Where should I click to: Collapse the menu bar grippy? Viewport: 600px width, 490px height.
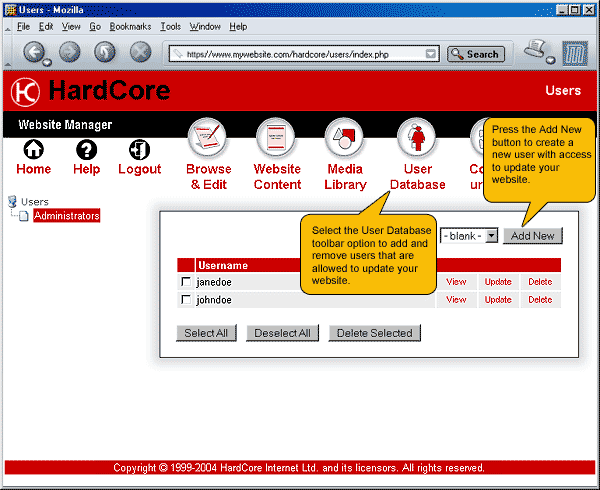8,27
